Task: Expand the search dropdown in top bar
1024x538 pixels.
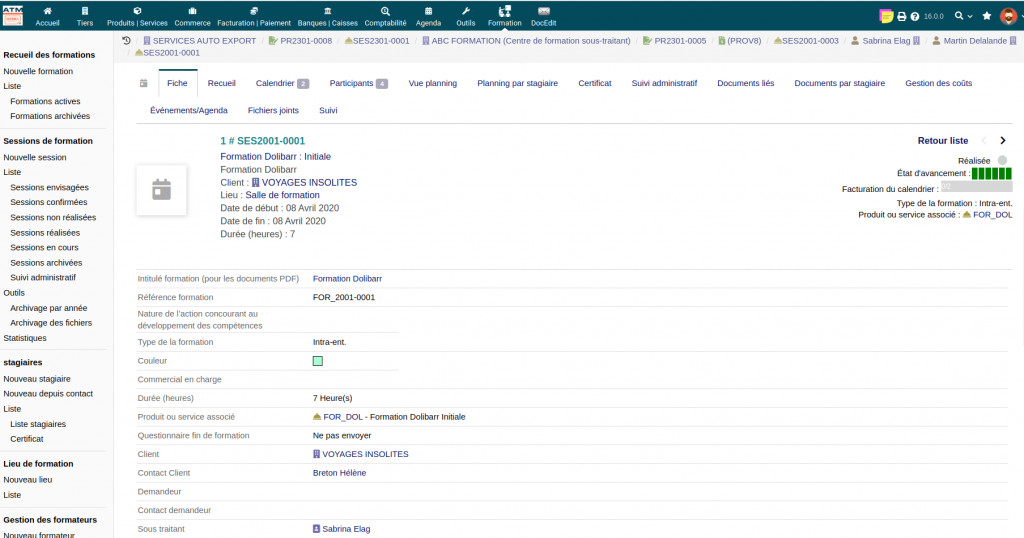Action: pyautogui.click(x=963, y=16)
